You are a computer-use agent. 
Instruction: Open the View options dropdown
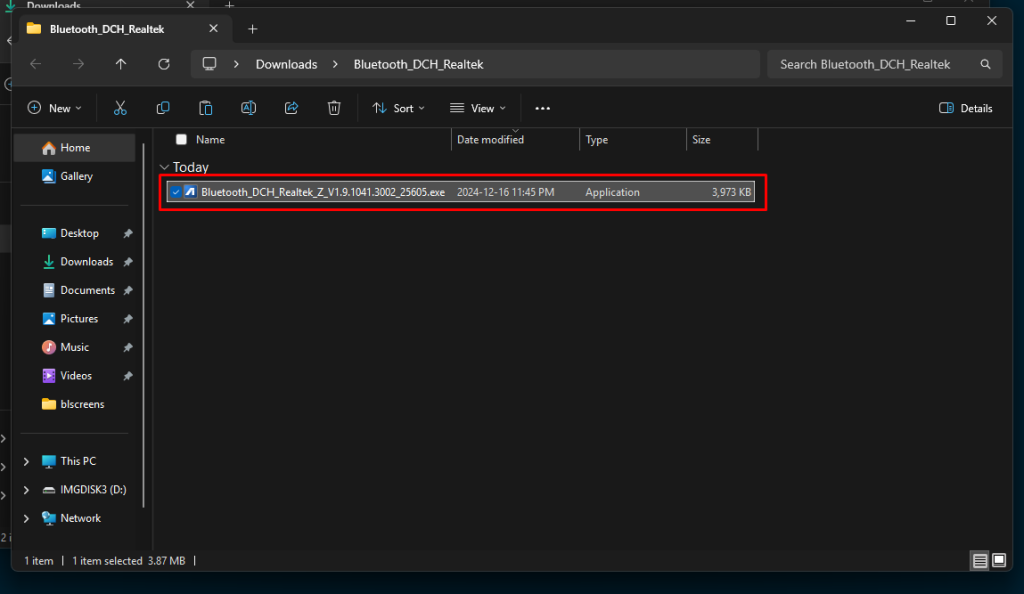click(477, 107)
